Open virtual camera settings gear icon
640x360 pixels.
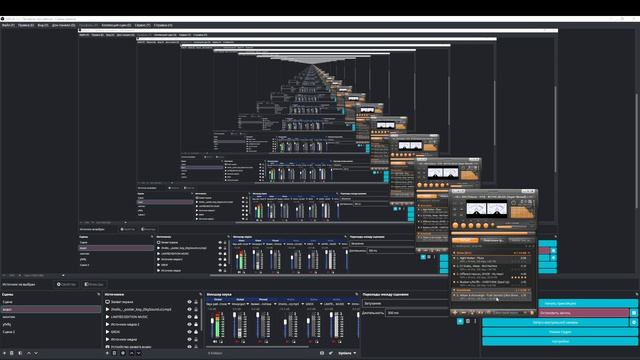pyautogui.click(x=634, y=322)
